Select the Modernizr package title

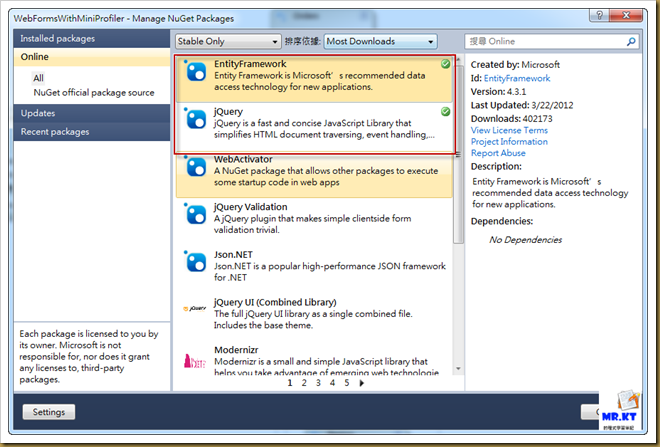coord(236,350)
